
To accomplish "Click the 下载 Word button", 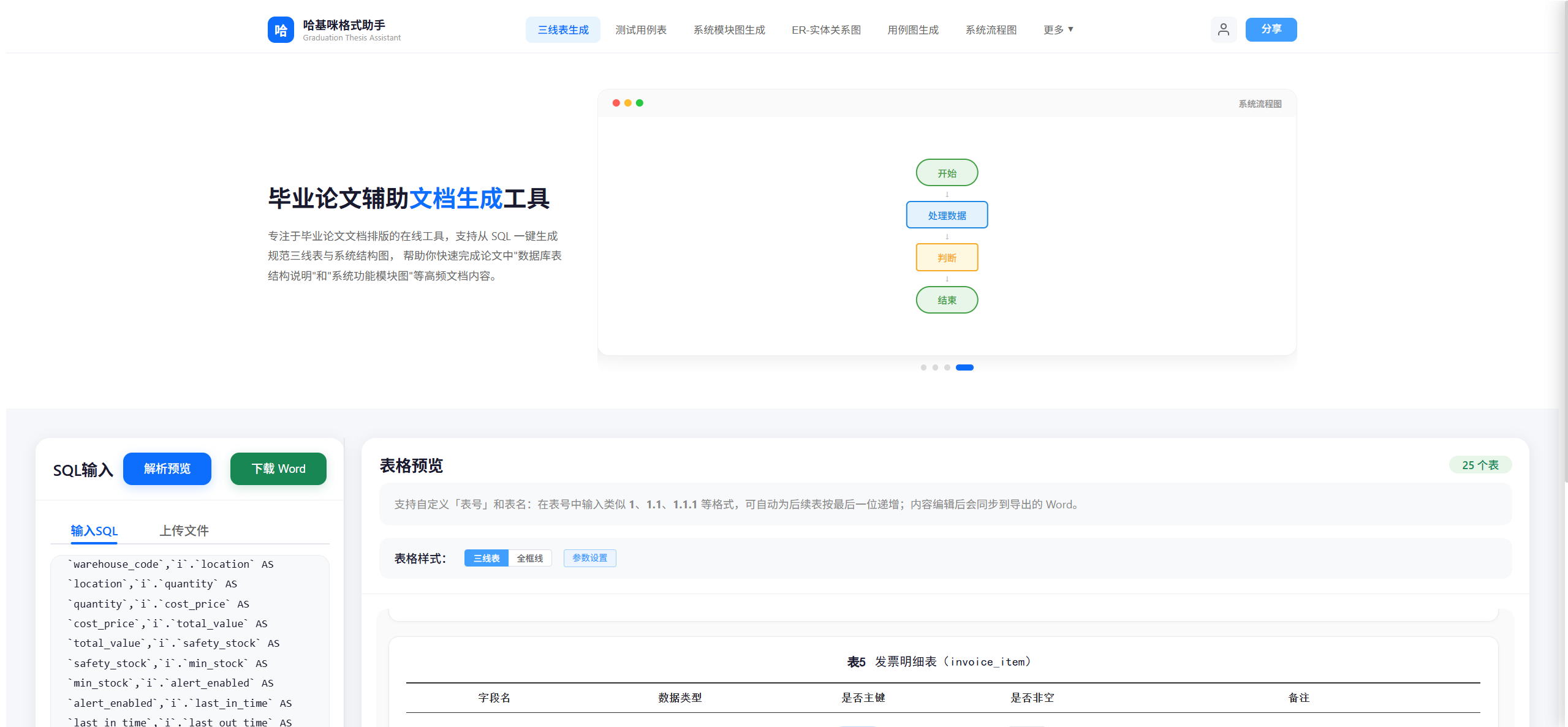I will tap(278, 469).
